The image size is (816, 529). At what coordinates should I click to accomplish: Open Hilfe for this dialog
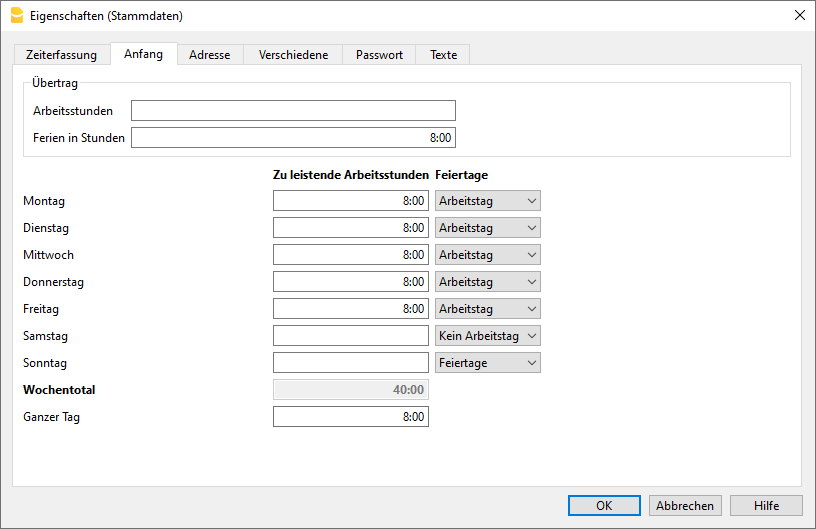point(766,506)
